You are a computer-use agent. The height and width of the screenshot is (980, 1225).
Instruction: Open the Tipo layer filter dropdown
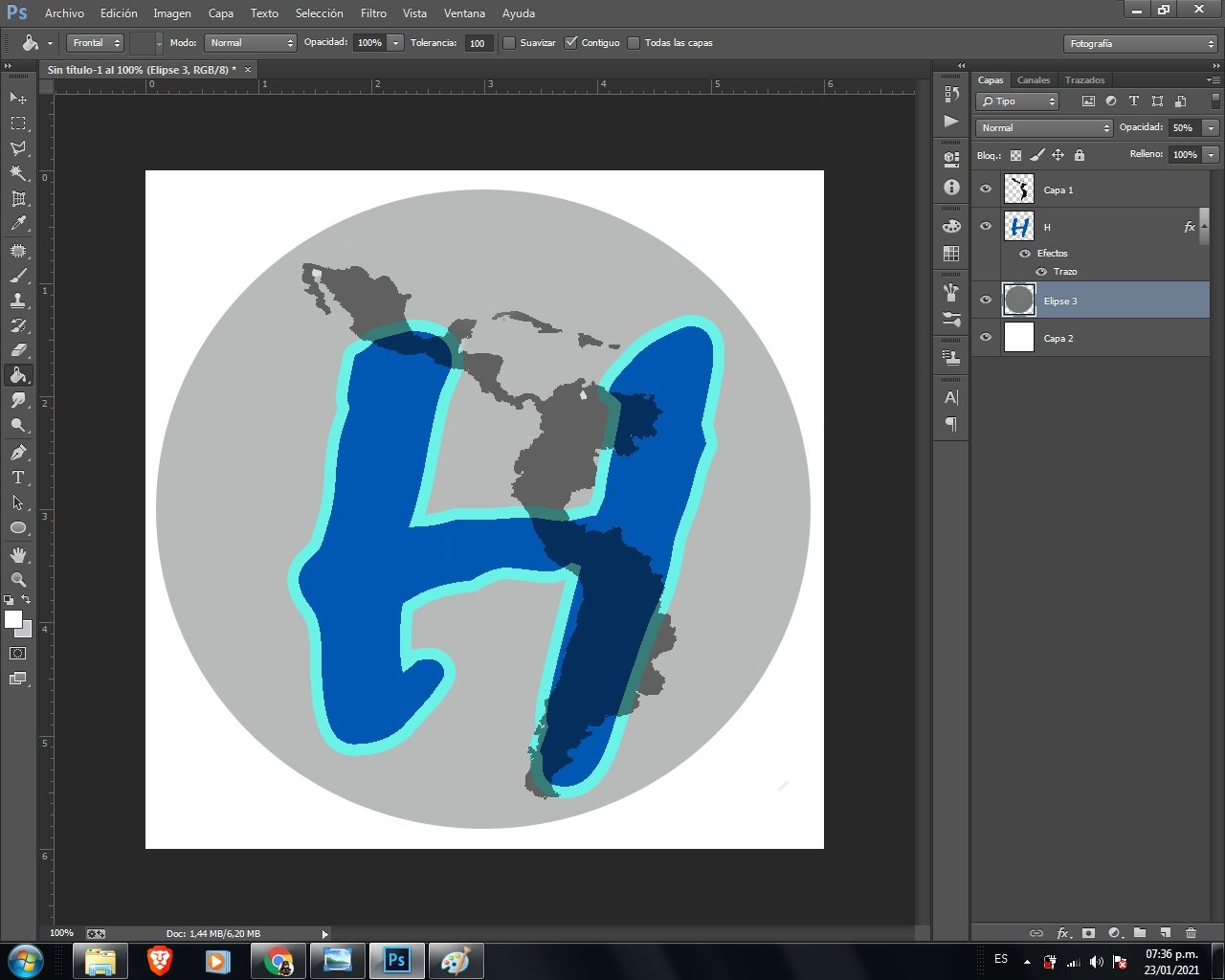(1017, 101)
